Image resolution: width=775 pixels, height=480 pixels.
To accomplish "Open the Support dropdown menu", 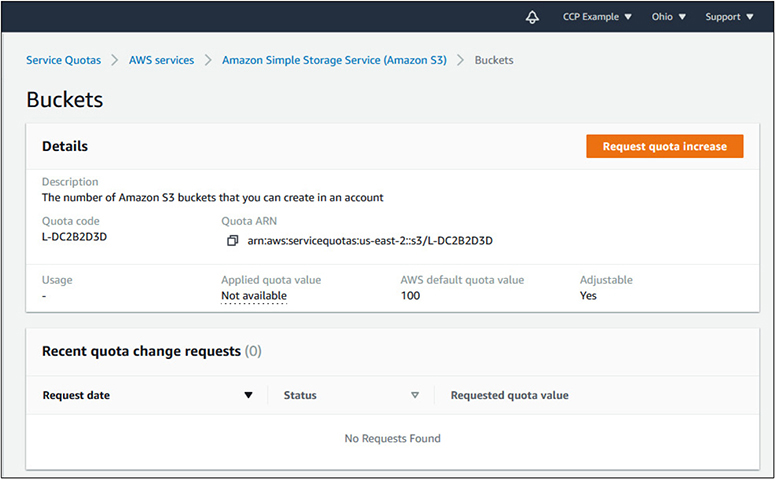I will point(729,17).
